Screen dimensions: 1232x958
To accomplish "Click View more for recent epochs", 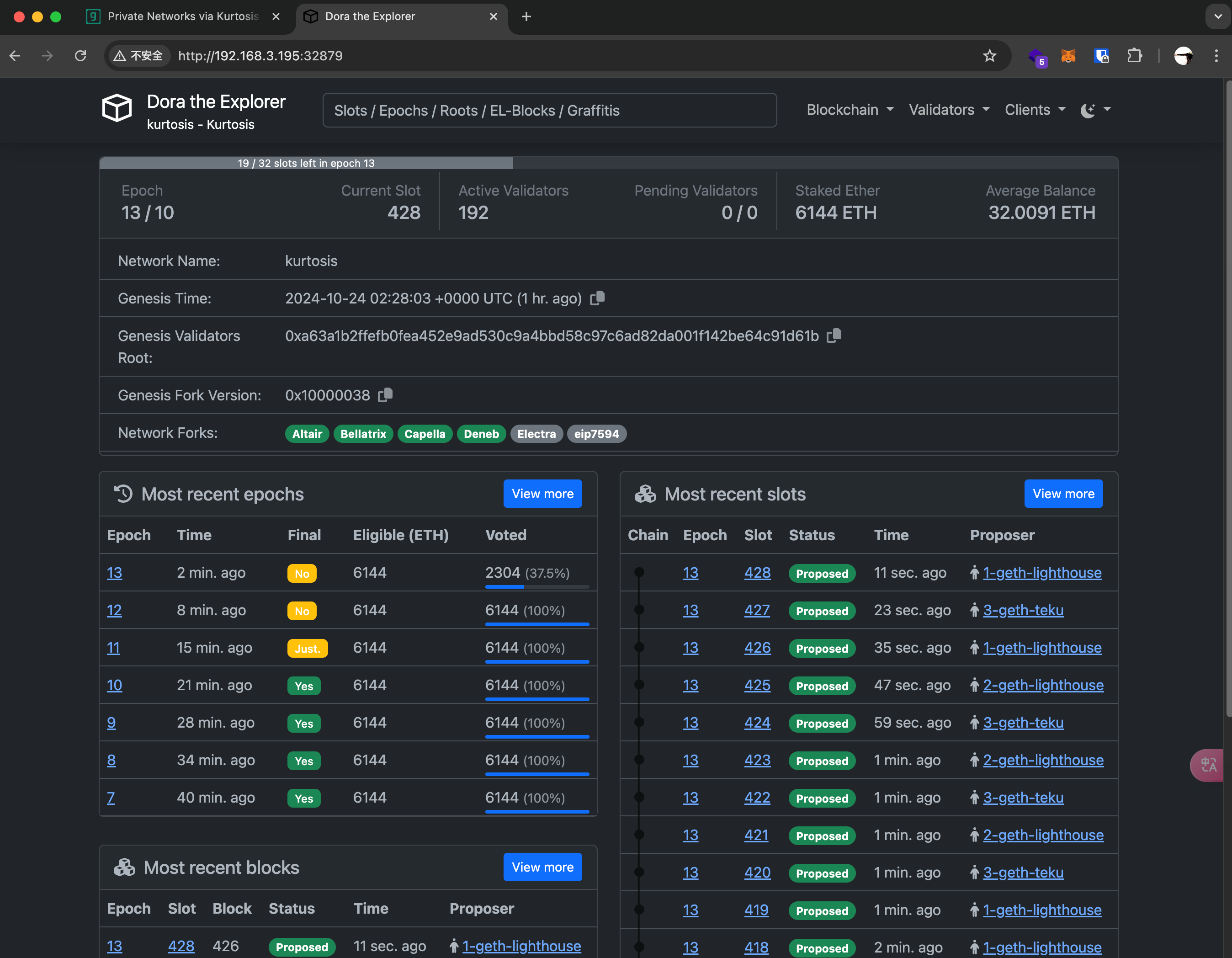I will point(543,494).
